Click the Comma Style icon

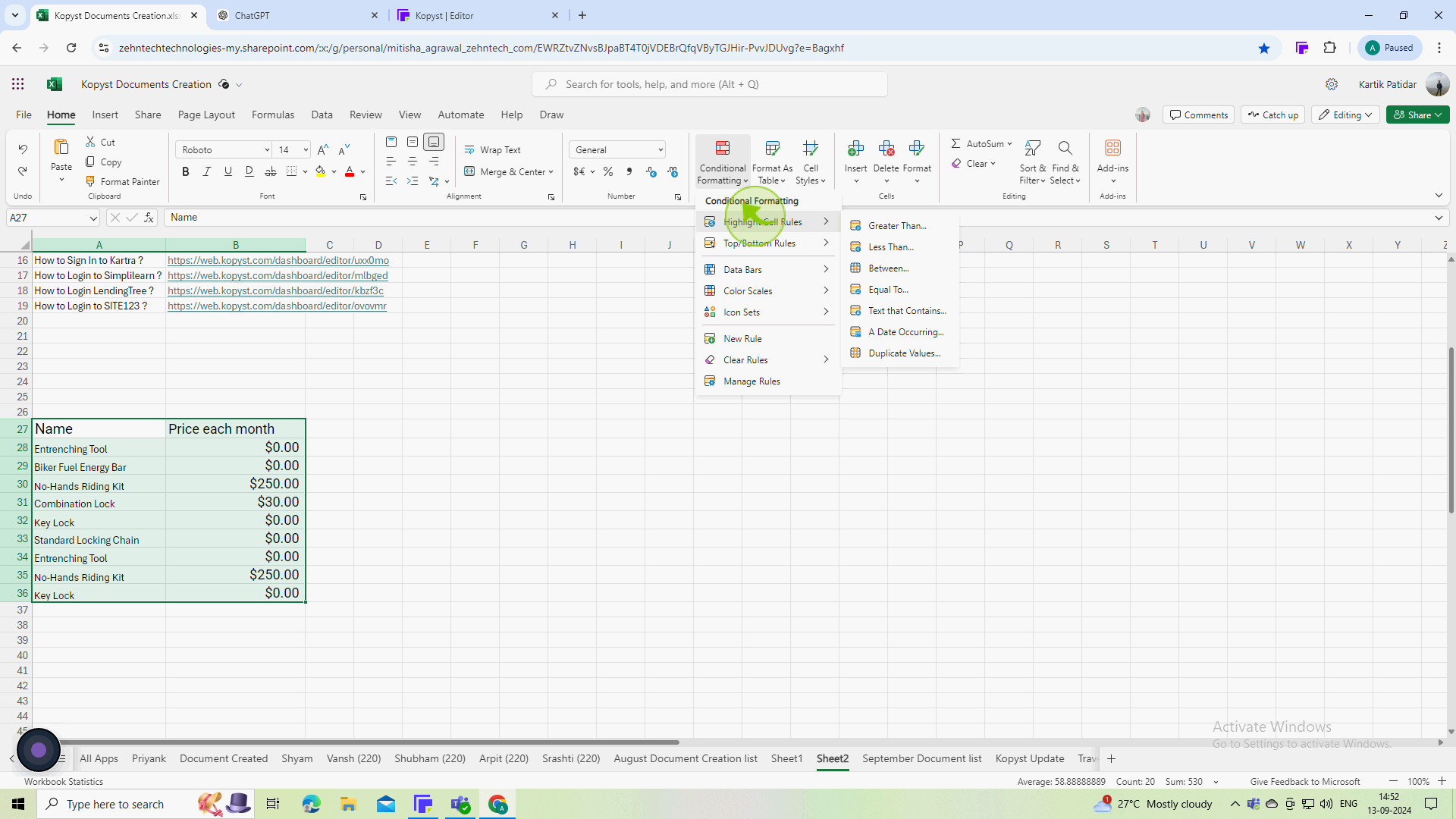click(629, 171)
